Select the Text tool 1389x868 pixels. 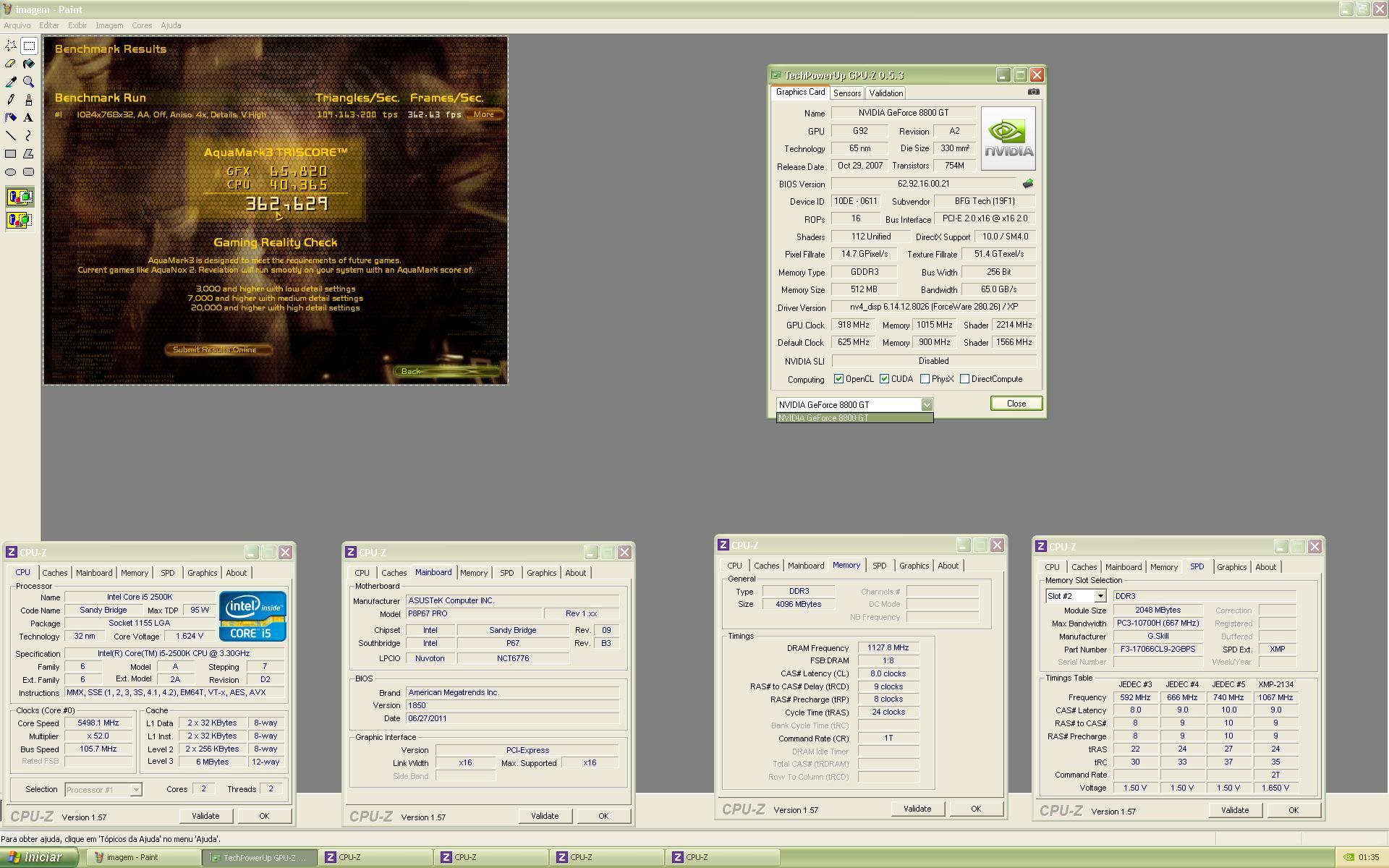click(x=29, y=118)
